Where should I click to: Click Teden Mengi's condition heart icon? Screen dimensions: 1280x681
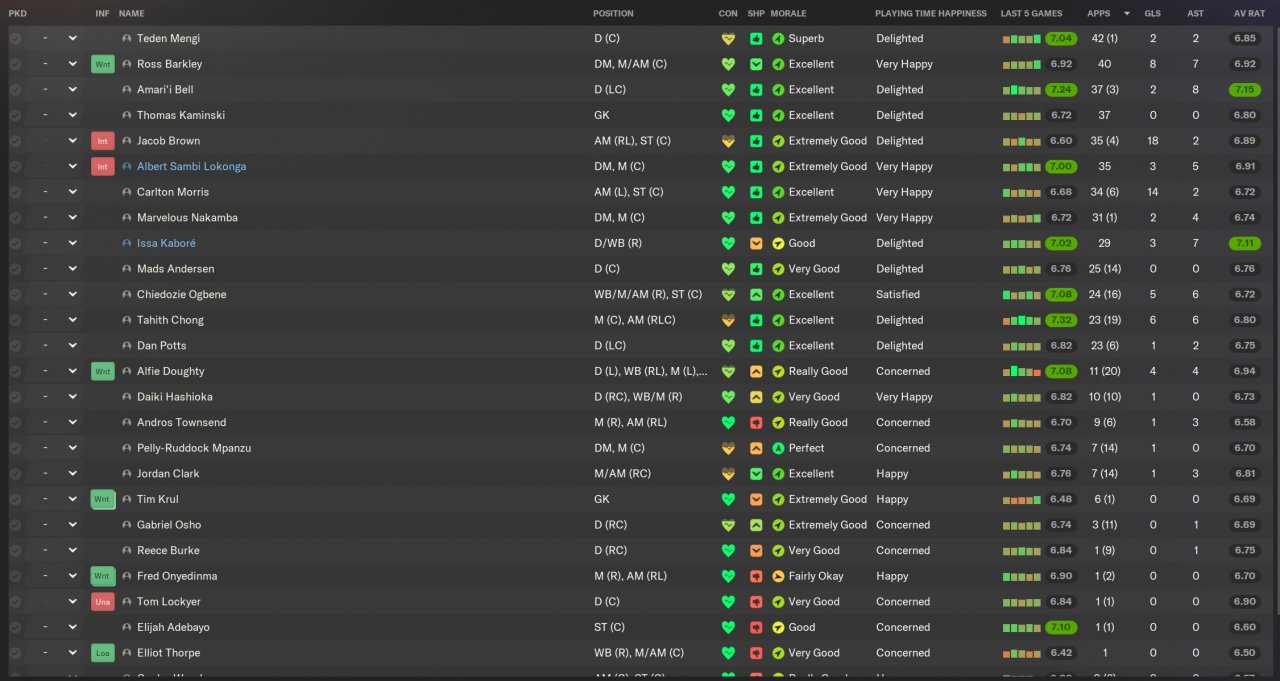pyautogui.click(x=728, y=38)
